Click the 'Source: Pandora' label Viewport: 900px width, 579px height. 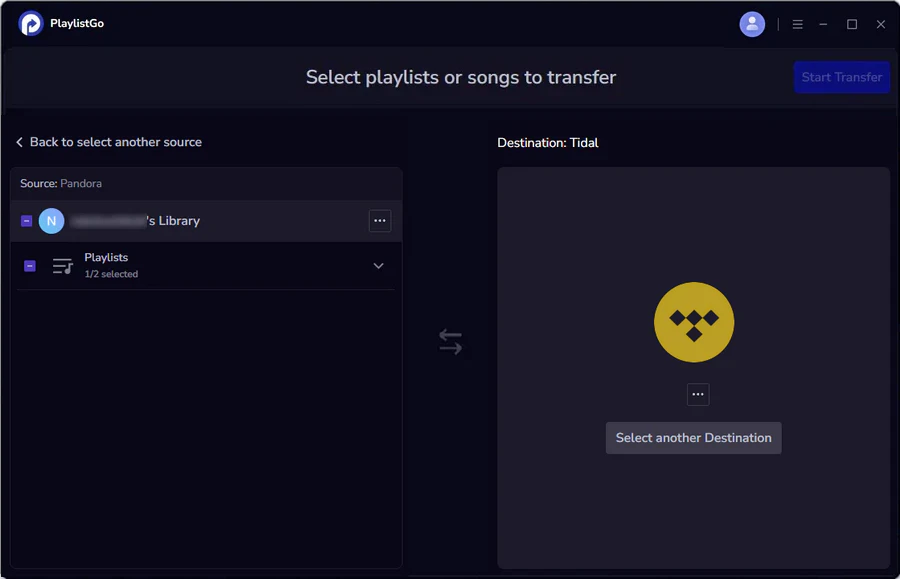pos(61,184)
